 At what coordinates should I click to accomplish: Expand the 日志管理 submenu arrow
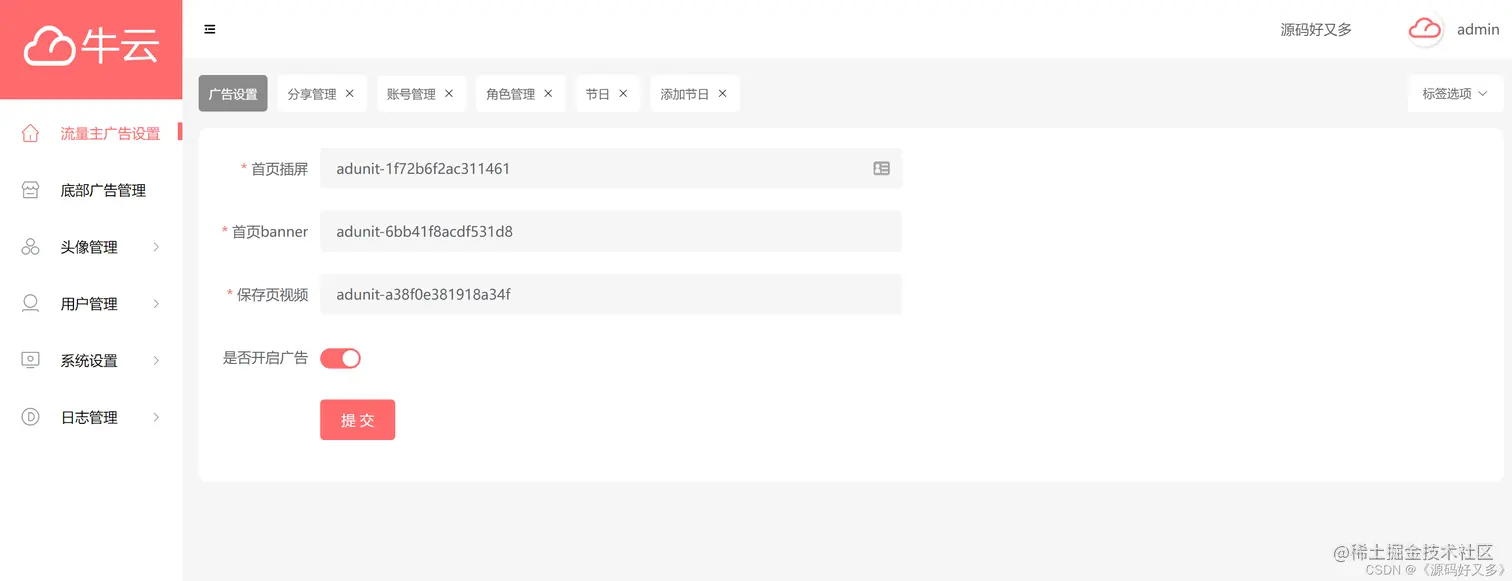coord(156,417)
